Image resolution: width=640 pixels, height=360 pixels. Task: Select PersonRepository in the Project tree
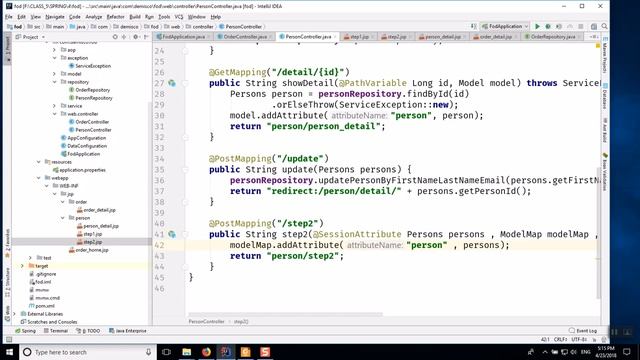(91, 98)
